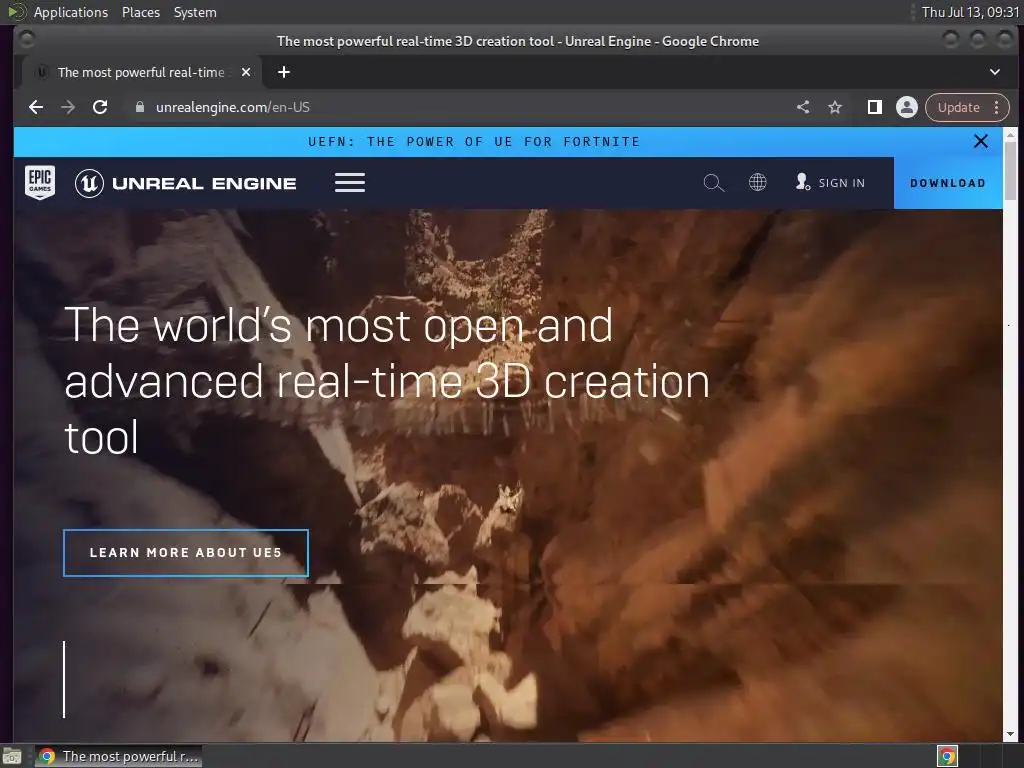1024x768 pixels.
Task: Click the scrollbar up arrow
Action: coord(1010,135)
